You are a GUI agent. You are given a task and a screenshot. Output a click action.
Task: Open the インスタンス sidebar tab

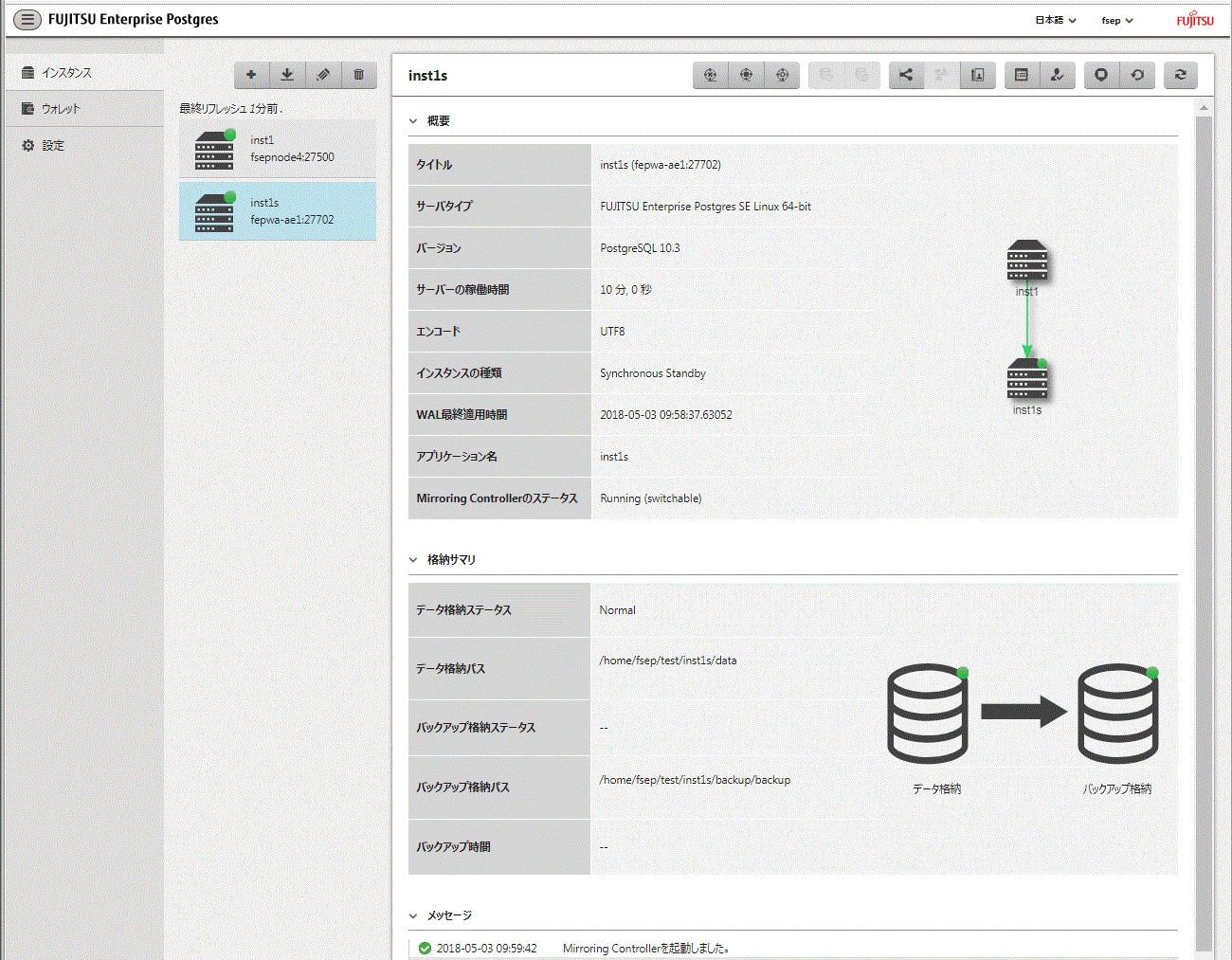coord(84,73)
